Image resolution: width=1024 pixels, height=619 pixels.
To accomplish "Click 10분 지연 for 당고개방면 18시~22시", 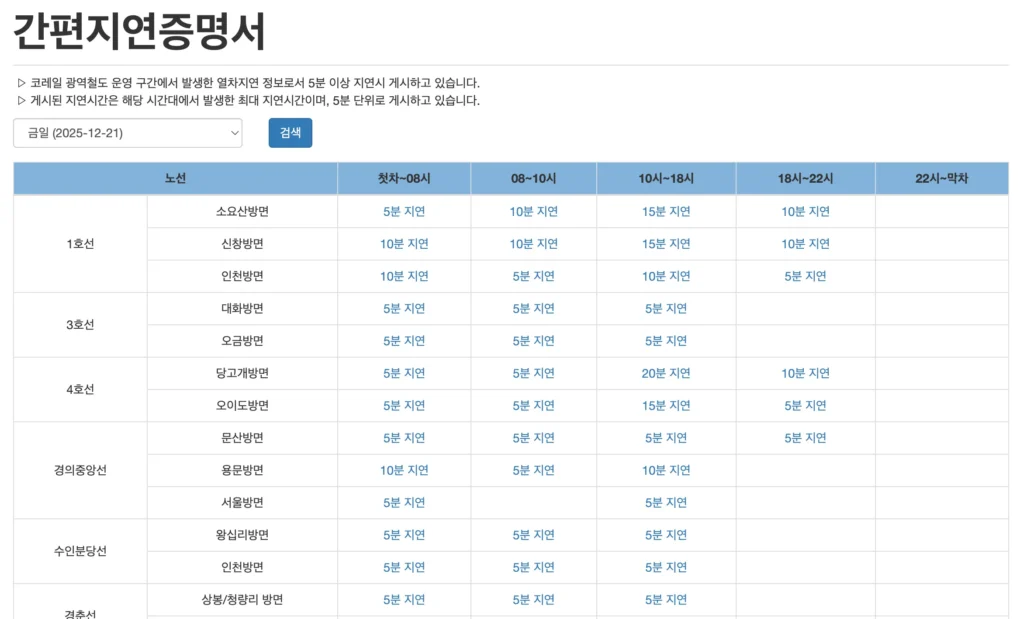I will point(807,373).
